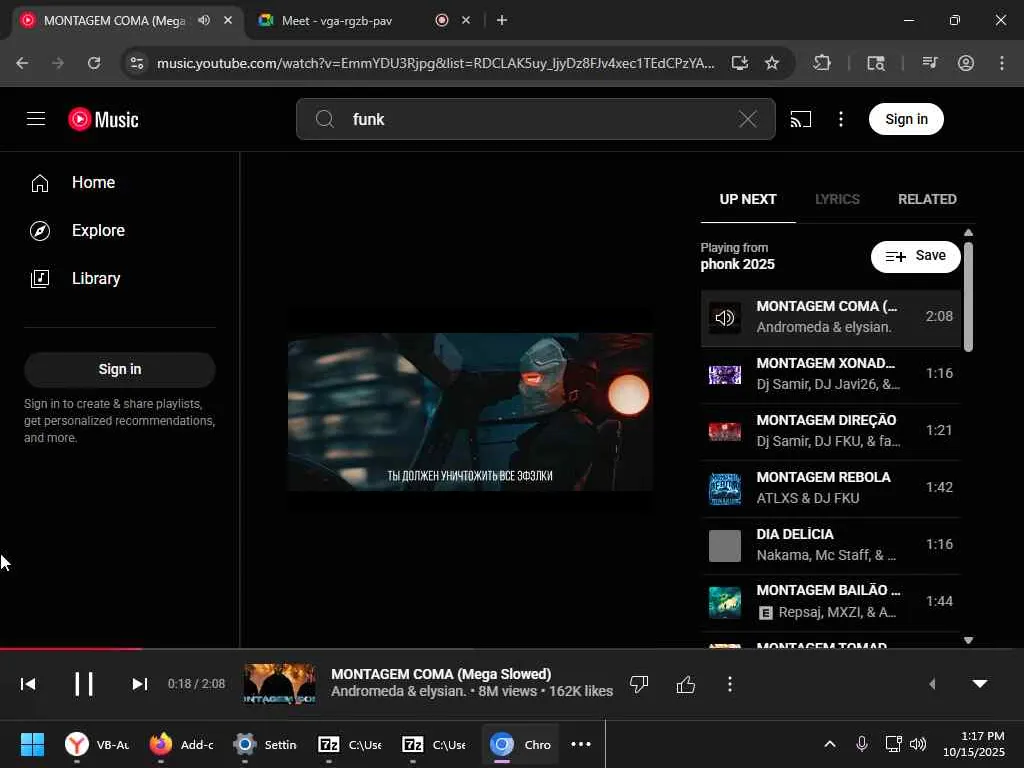Click the funk search field
This screenshot has height=768, width=1024.
(x=536, y=119)
